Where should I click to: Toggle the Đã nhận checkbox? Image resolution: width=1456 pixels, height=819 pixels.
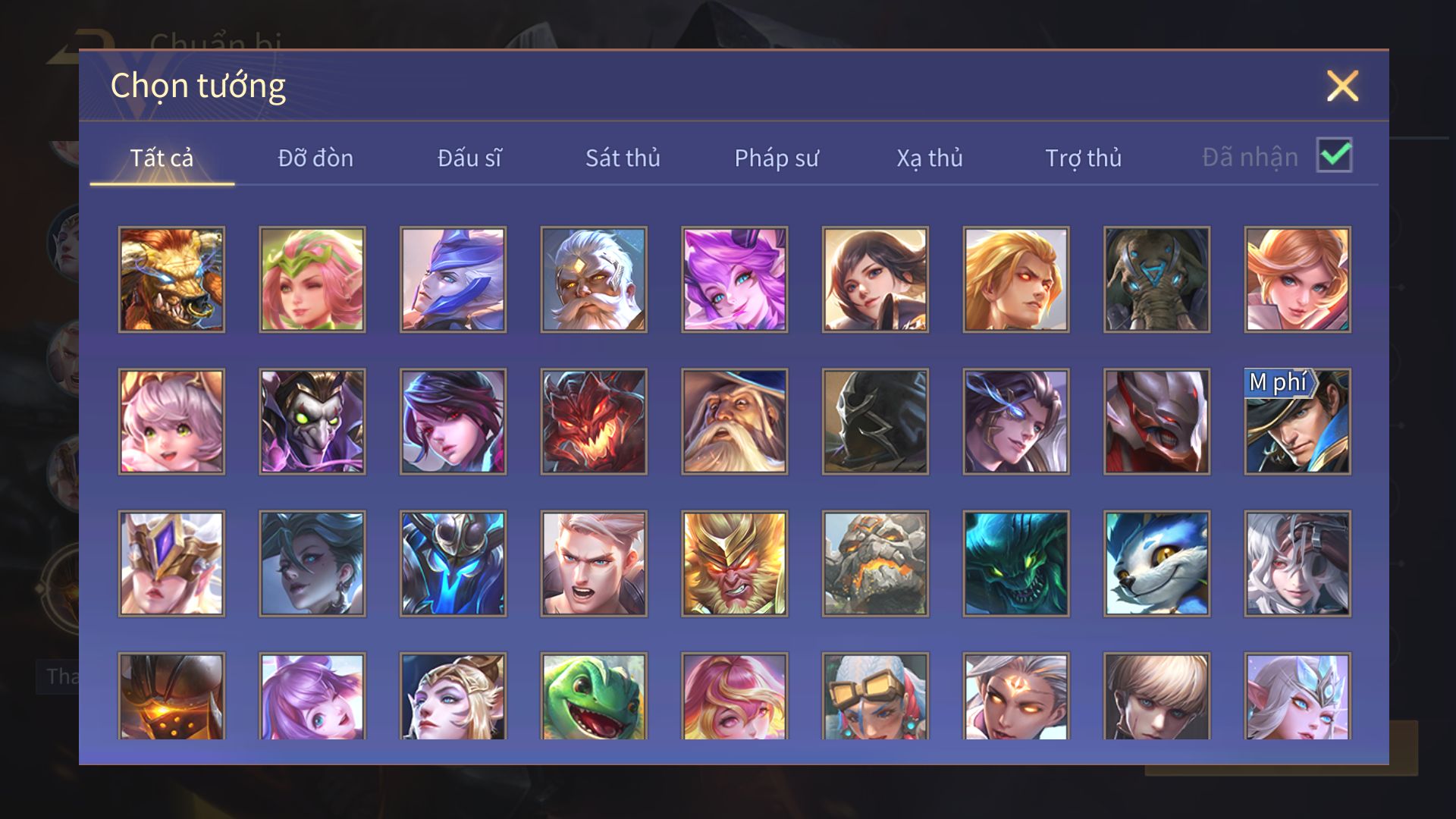click(1335, 155)
